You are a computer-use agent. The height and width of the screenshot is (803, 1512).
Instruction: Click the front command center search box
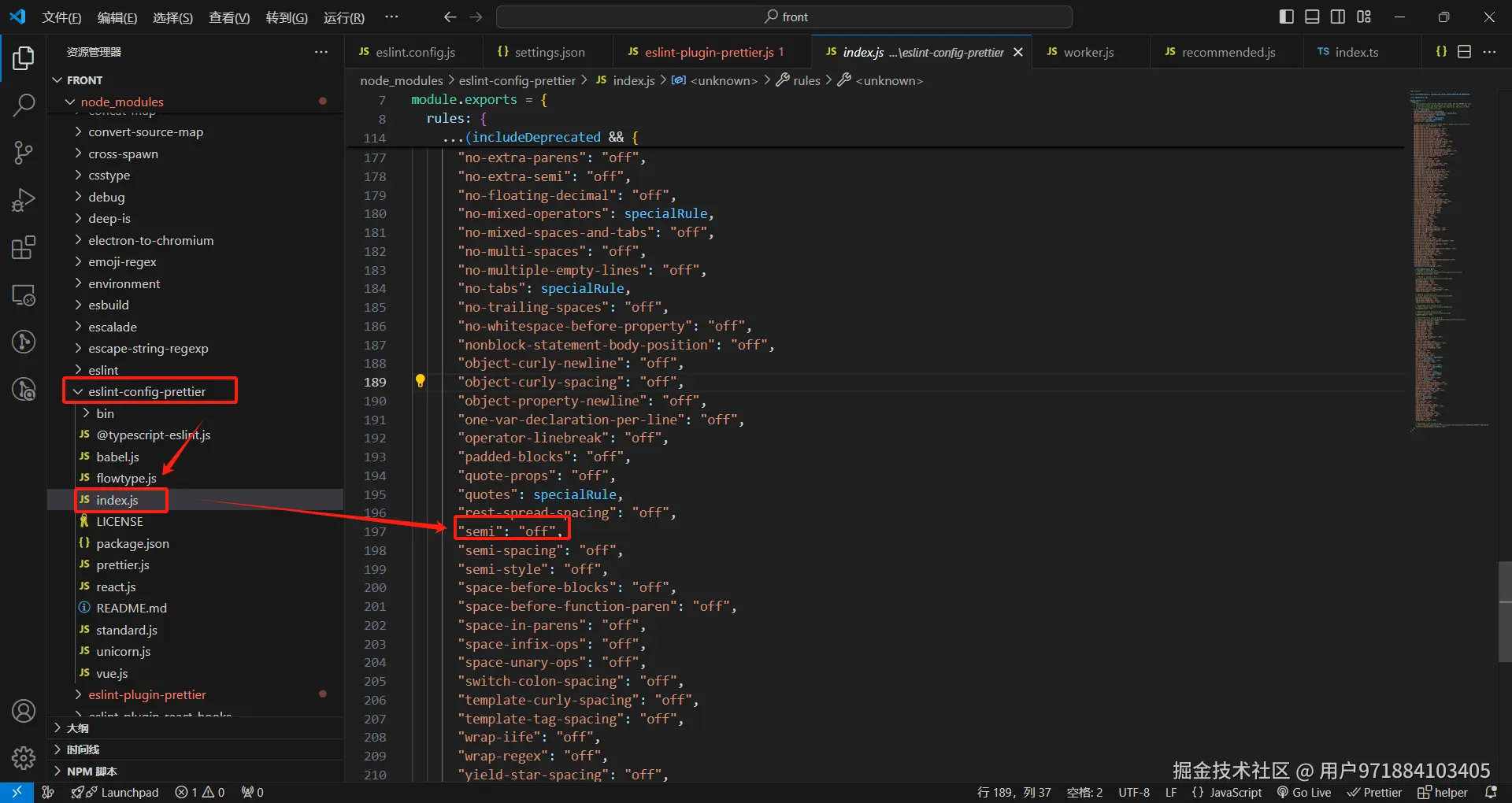click(784, 17)
